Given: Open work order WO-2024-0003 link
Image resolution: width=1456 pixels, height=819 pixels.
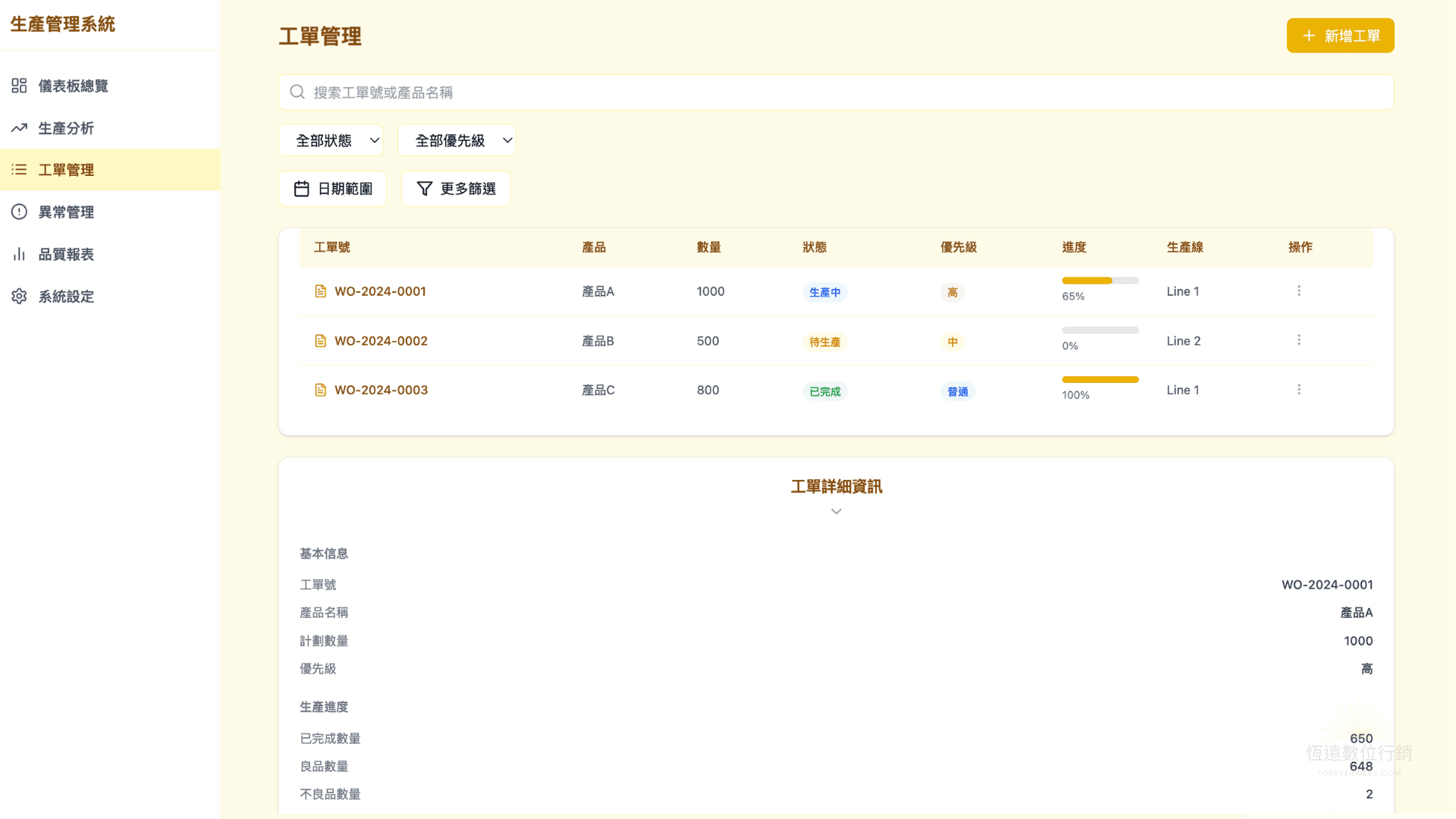Looking at the screenshot, I should [x=381, y=390].
